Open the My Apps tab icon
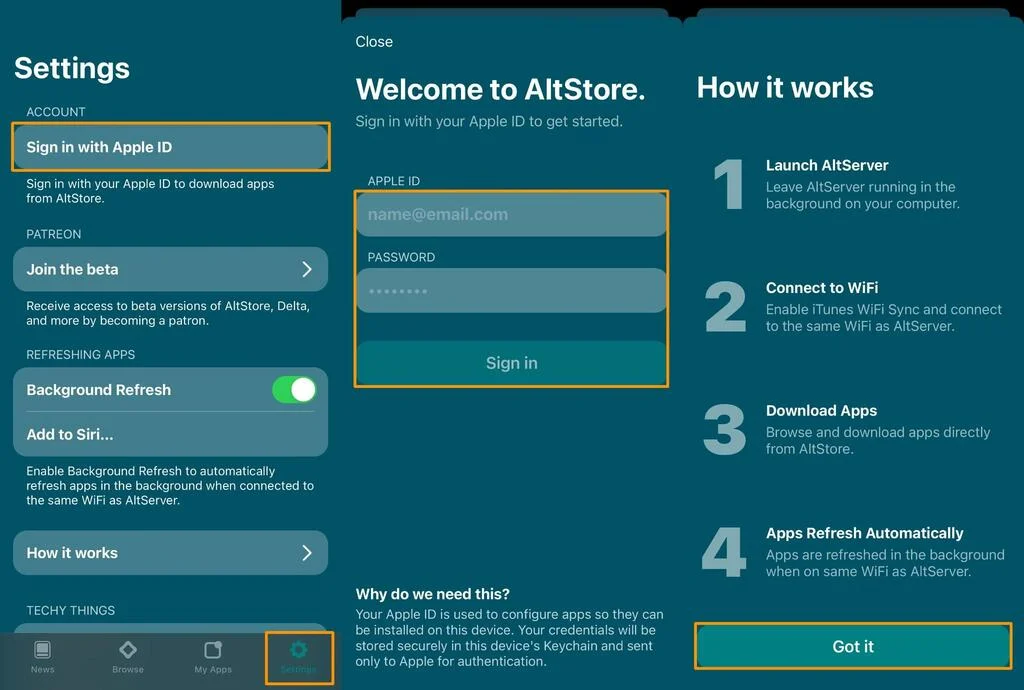The width and height of the screenshot is (1024, 690). pos(213,650)
